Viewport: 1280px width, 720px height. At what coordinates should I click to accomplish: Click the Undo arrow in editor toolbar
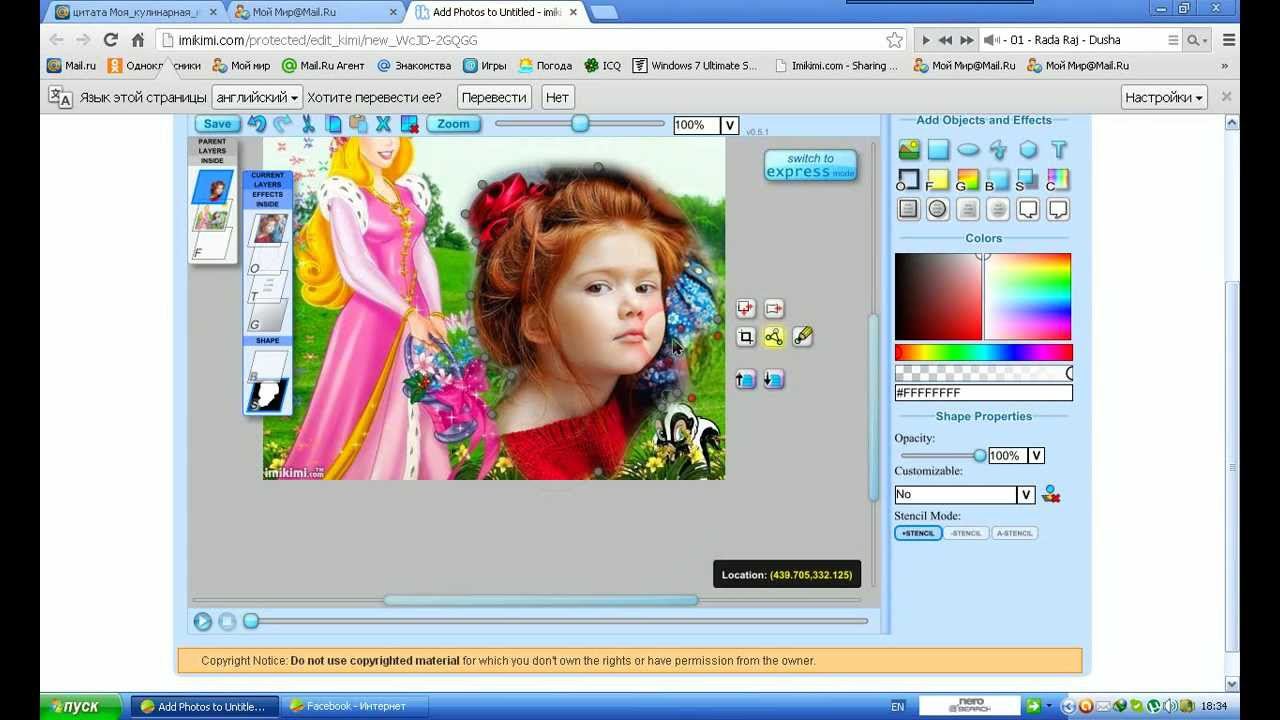coord(257,124)
